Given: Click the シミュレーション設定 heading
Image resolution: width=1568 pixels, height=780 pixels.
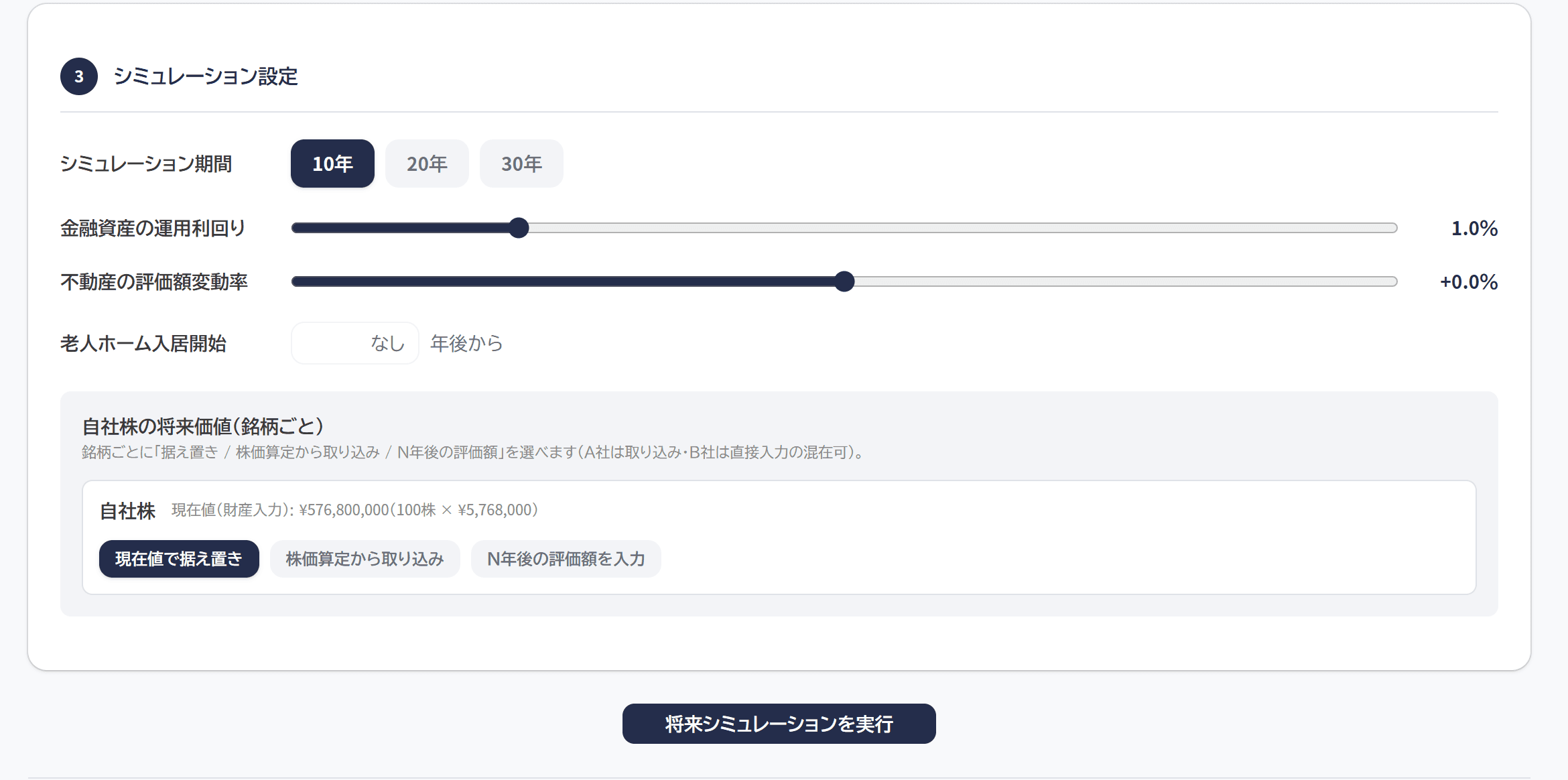Looking at the screenshot, I should click(206, 76).
